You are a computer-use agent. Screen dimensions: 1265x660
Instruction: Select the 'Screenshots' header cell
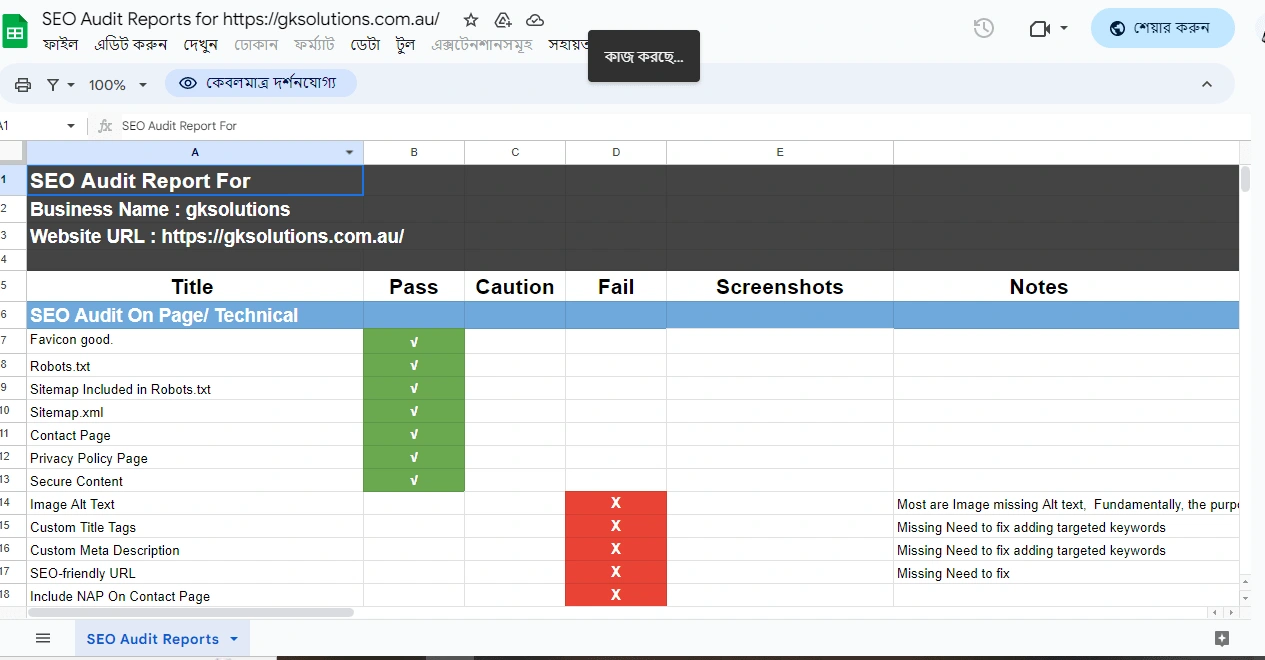(780, 287)
